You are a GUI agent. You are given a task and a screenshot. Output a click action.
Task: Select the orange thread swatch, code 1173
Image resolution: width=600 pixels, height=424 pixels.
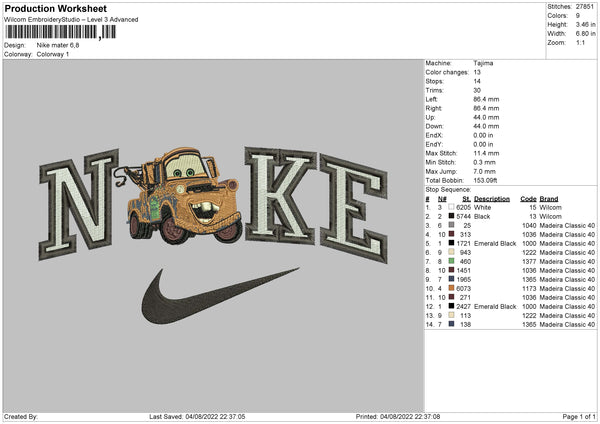point(452,288)
